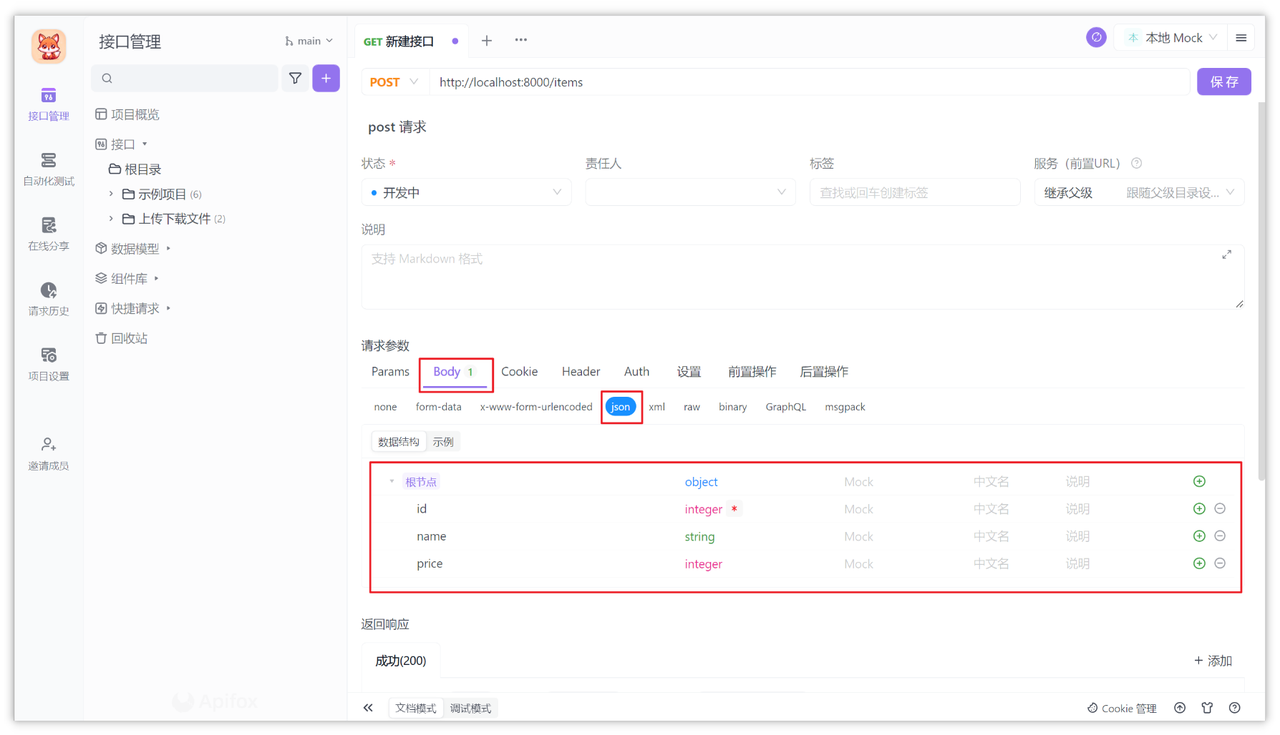Expand the 示例项目 folder
Screen dimensions: 1280x735
tap(111, 194)
